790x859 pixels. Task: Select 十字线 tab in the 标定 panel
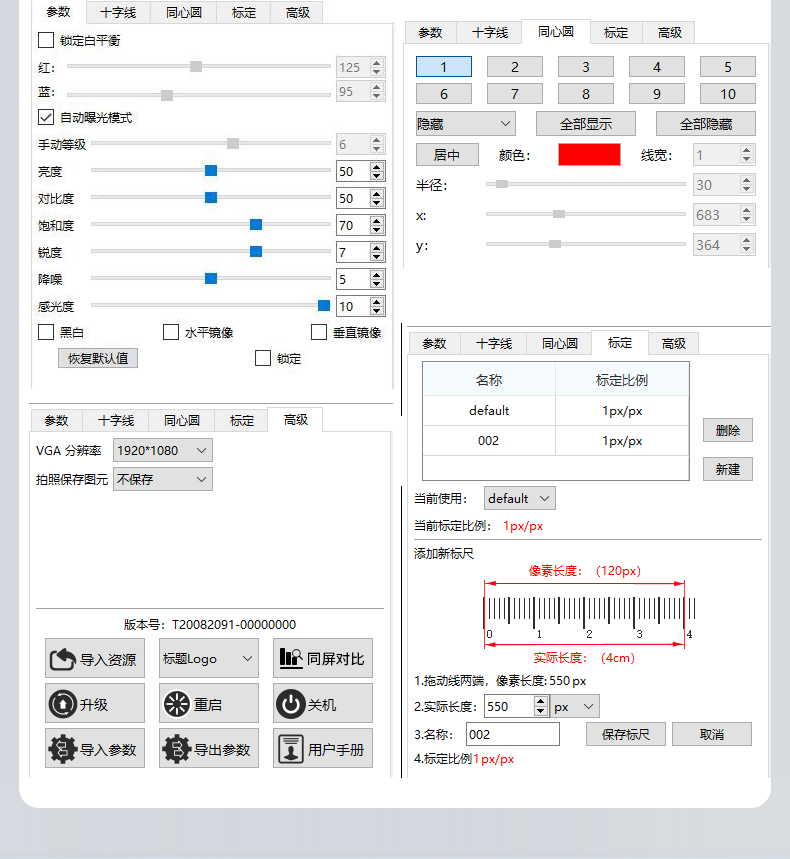click(494, 343)
